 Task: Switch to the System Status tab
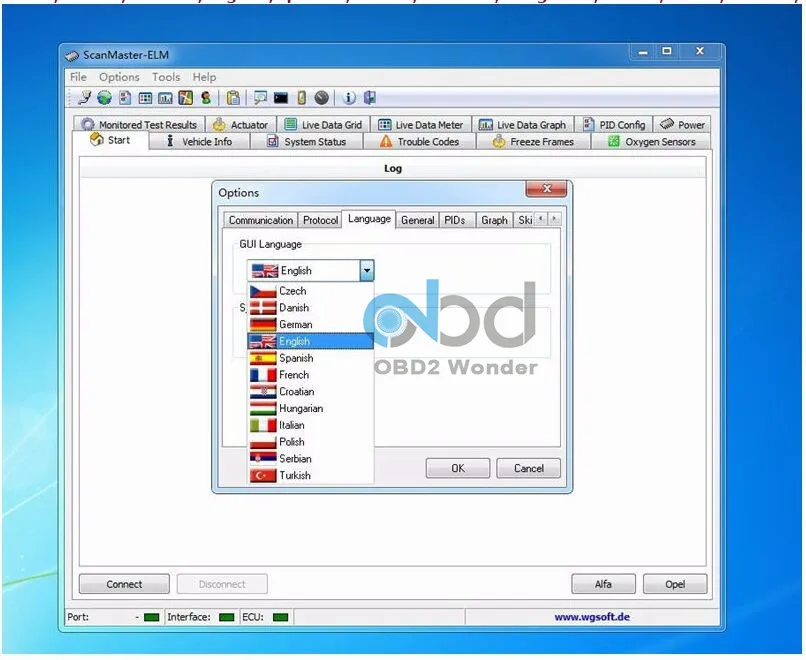[307, 141]
